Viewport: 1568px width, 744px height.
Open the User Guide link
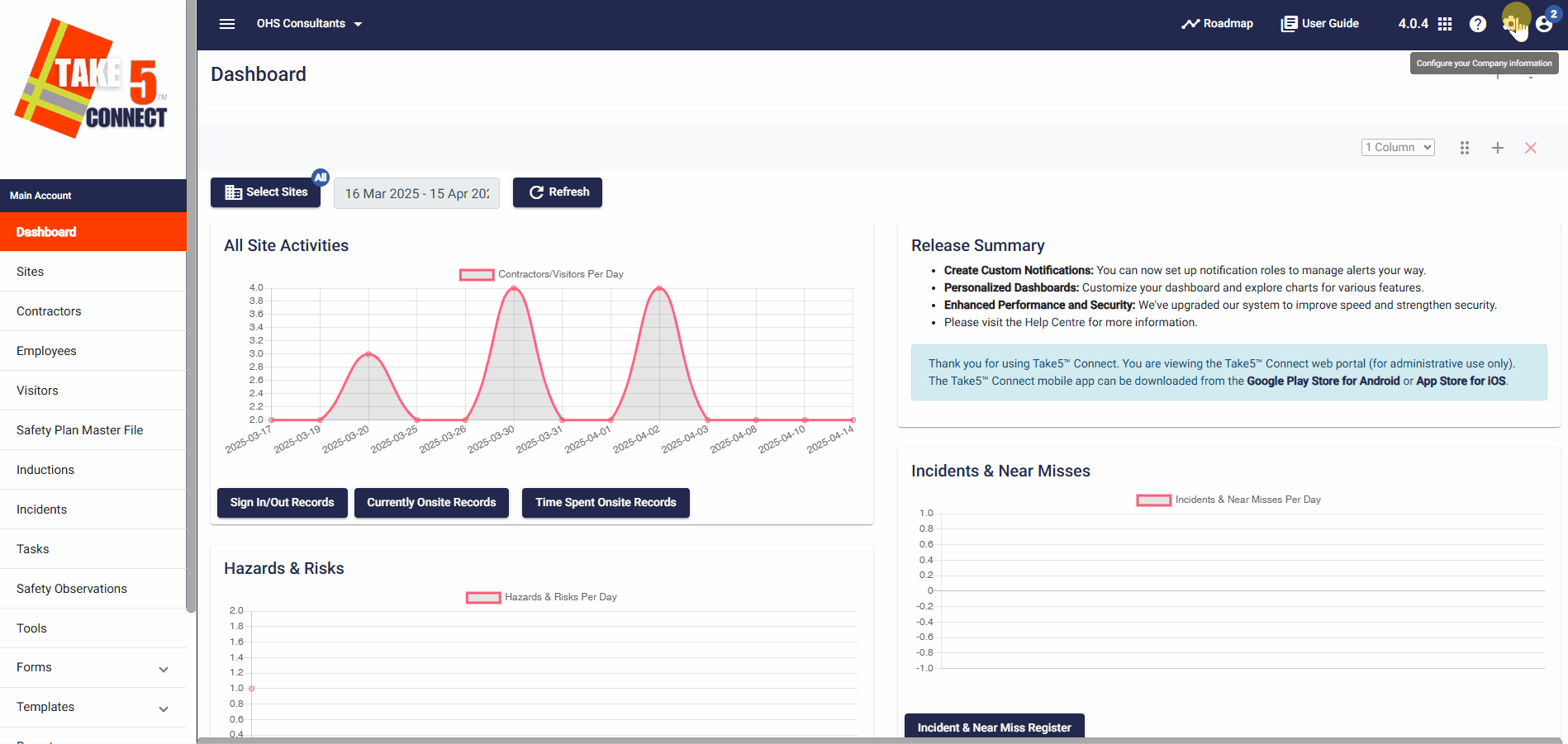click(x=1319, y=24)
